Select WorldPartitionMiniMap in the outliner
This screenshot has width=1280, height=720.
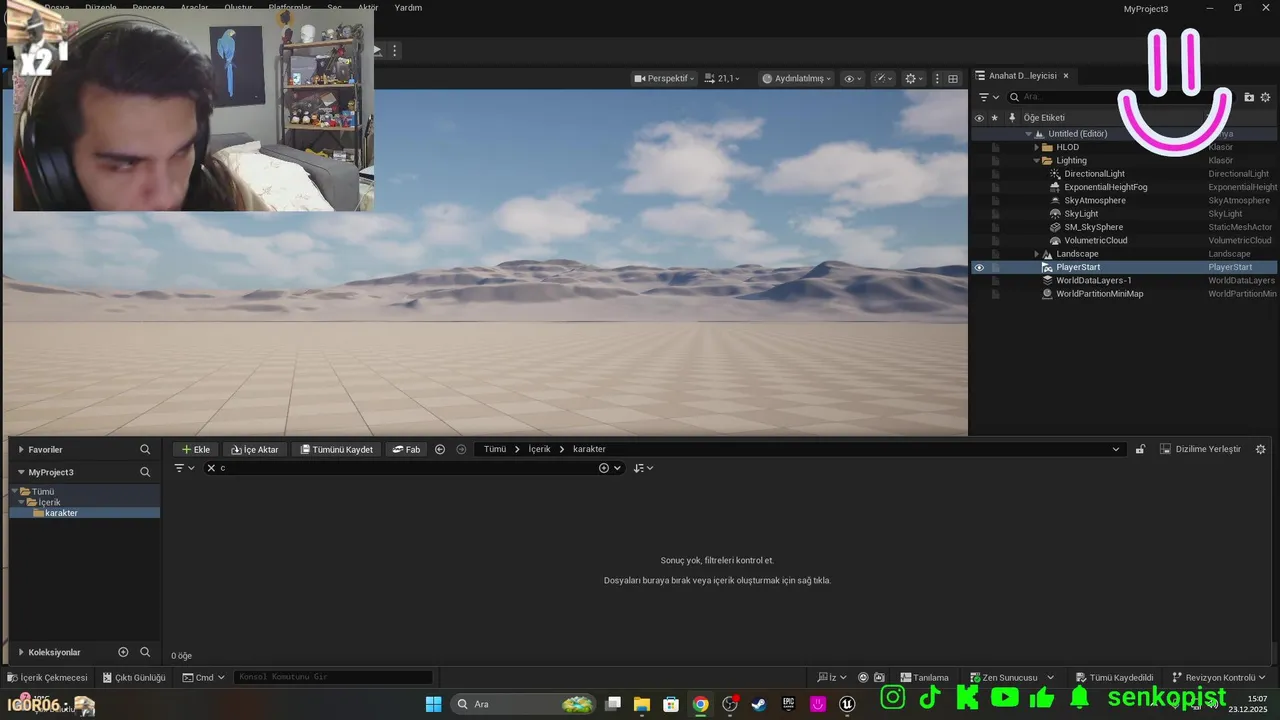click(1099, 294)
